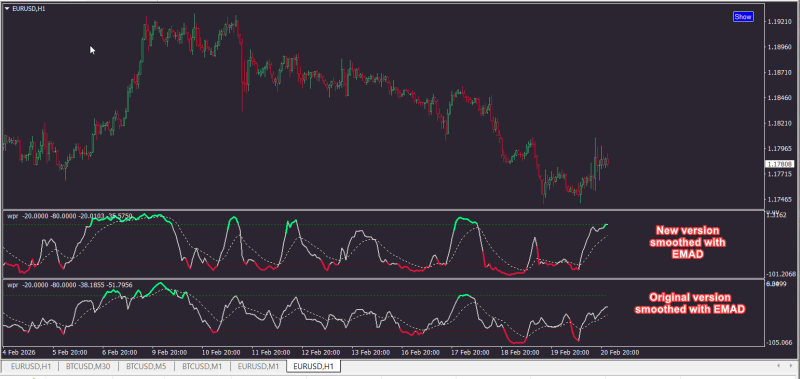800x379 pixels.
Task: Click the 1.18710 price level on the scale
Action: 780,72
